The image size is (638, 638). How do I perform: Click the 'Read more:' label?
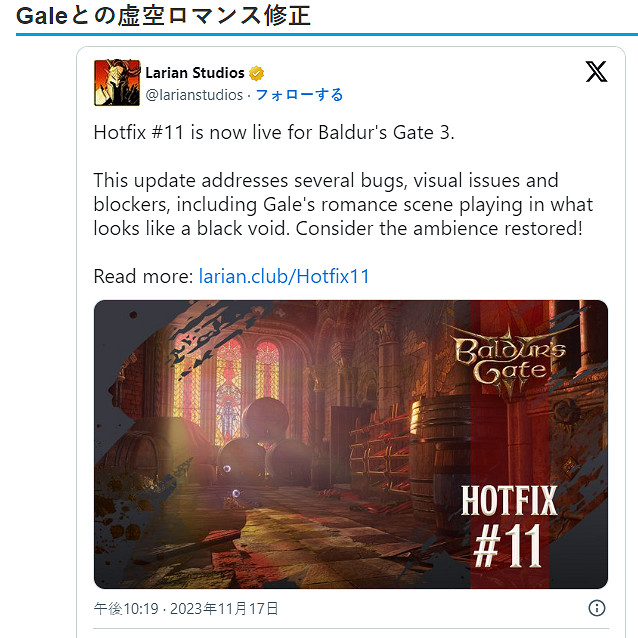[143, 276]
